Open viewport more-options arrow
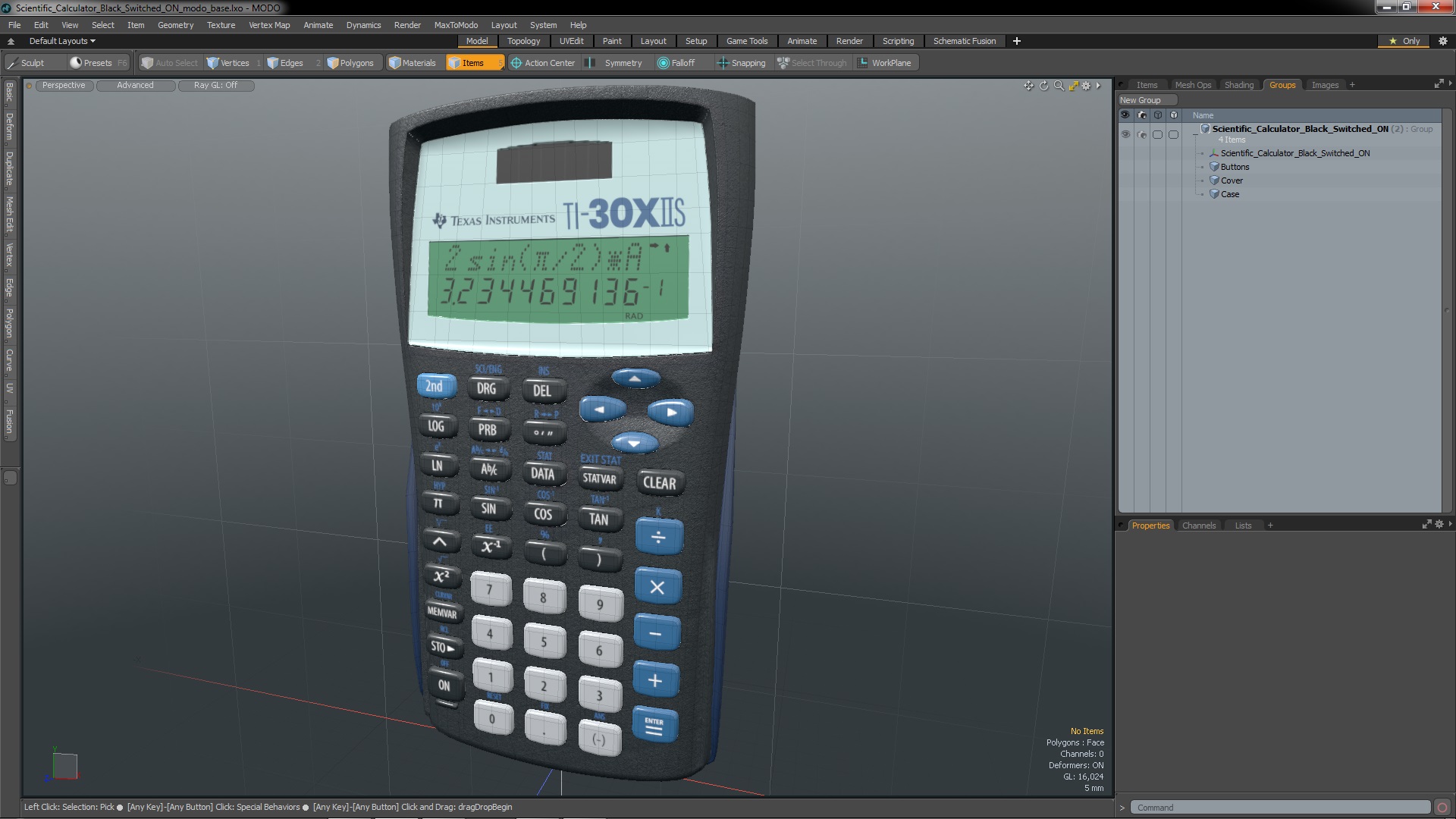The height and width of the screenshot is (819, 1456). point(1098,86)
